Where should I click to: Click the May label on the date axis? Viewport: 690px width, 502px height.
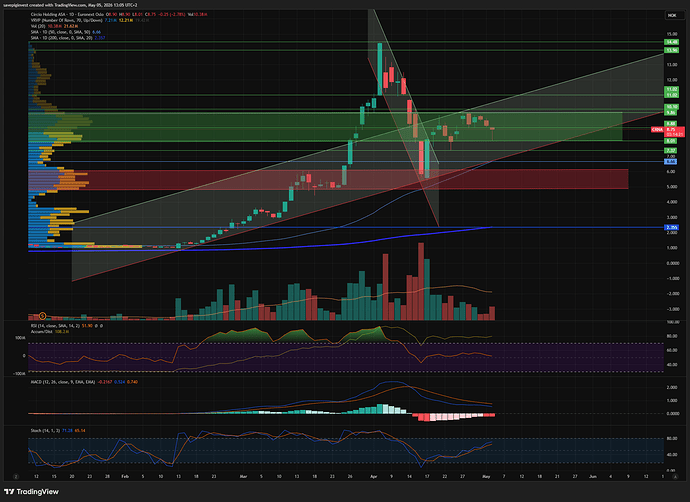[x=486, y=476]
